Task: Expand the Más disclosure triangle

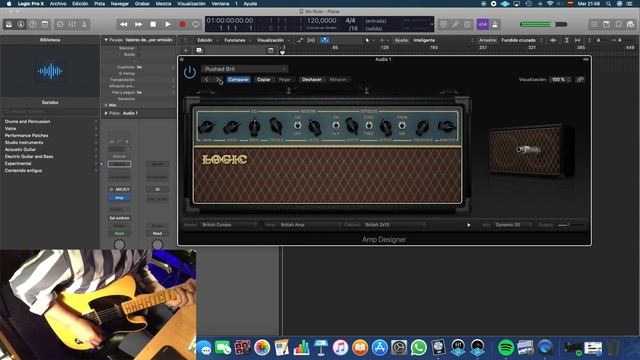Action: coord(106,105)
